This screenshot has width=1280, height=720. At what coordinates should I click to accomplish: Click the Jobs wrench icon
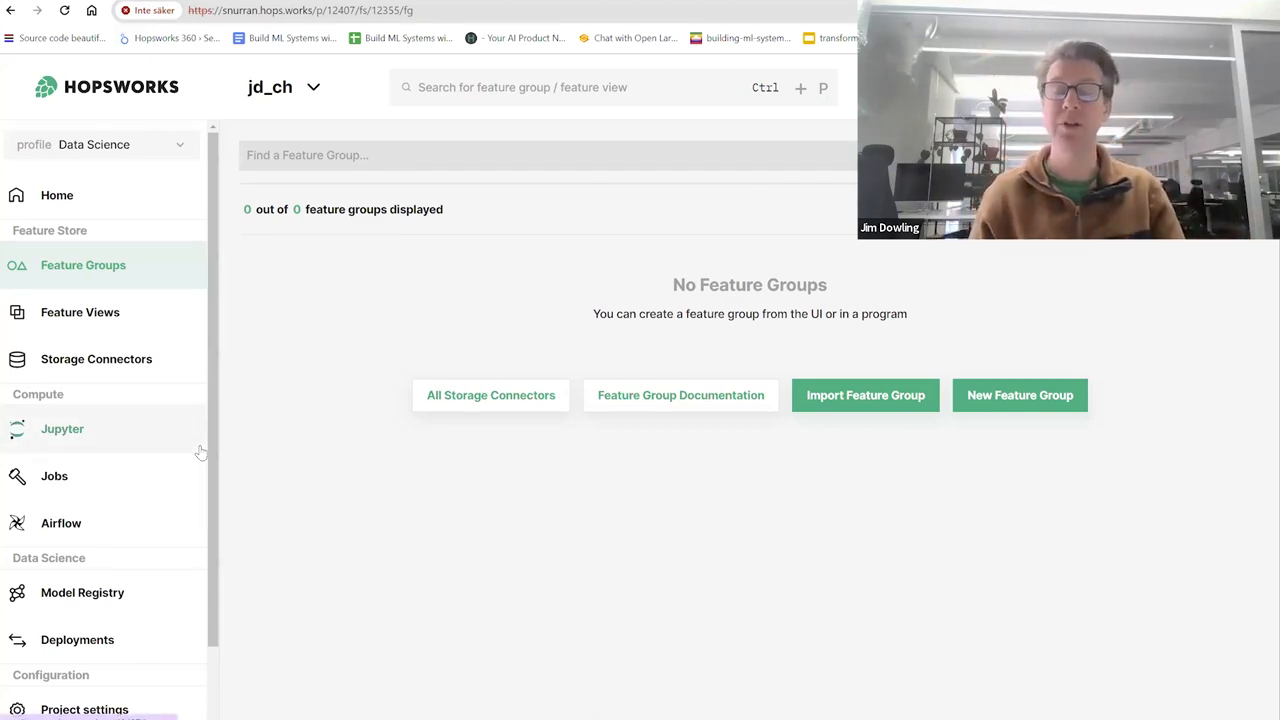point(17,476)
